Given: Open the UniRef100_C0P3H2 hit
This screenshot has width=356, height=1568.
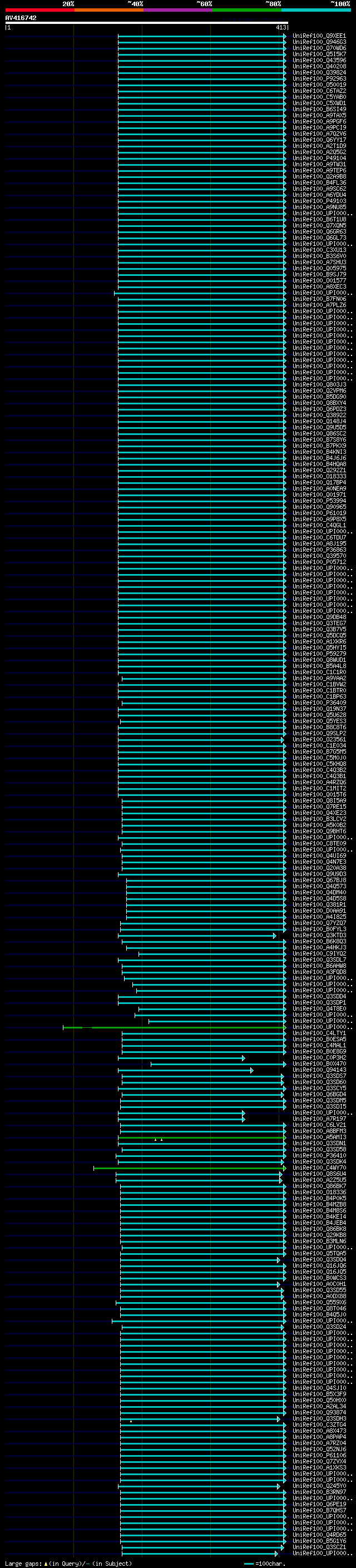Looking at the screenshot, I should pos(319,1058).
